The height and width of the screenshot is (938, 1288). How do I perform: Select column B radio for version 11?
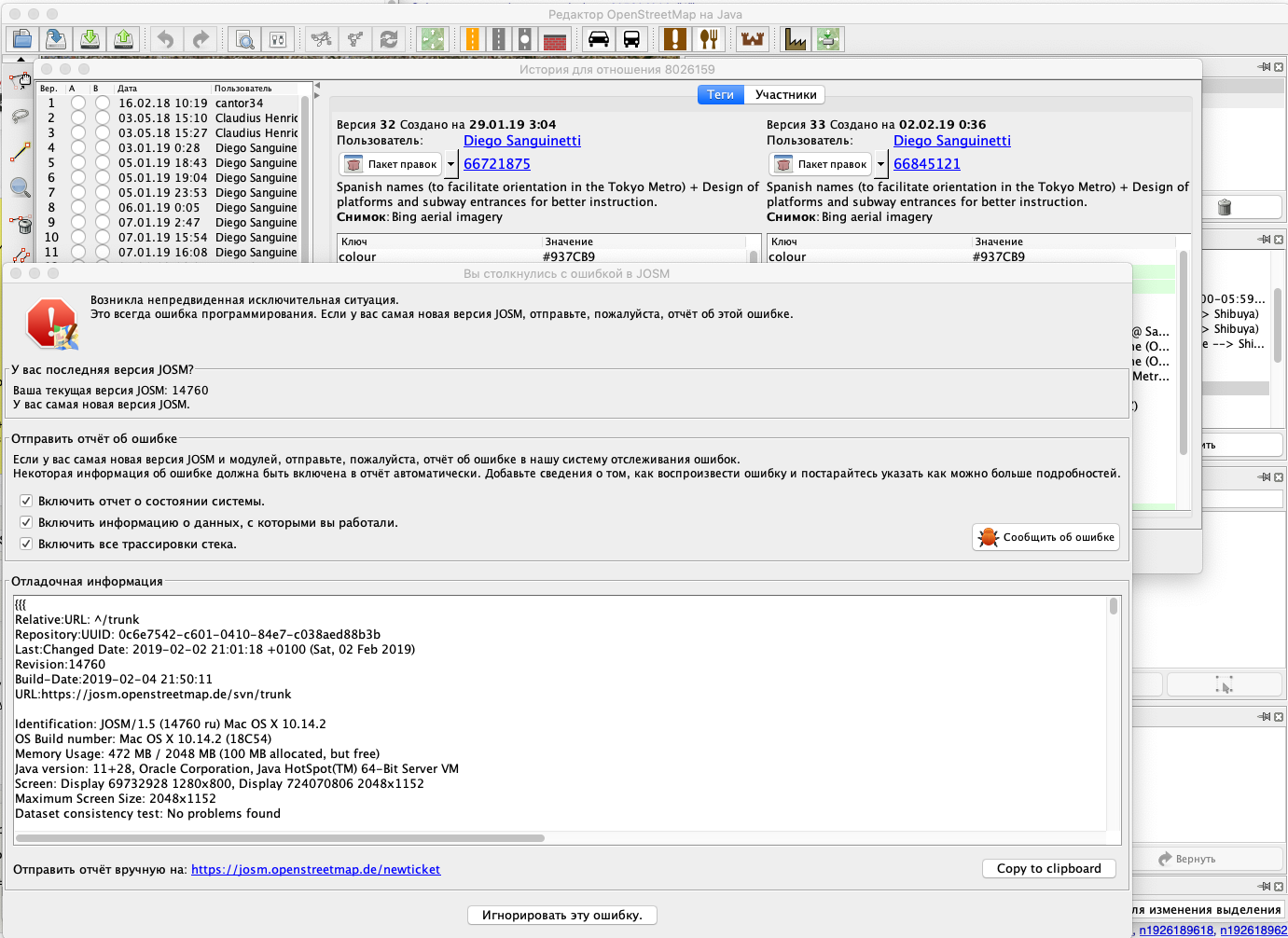click(102, 252)
